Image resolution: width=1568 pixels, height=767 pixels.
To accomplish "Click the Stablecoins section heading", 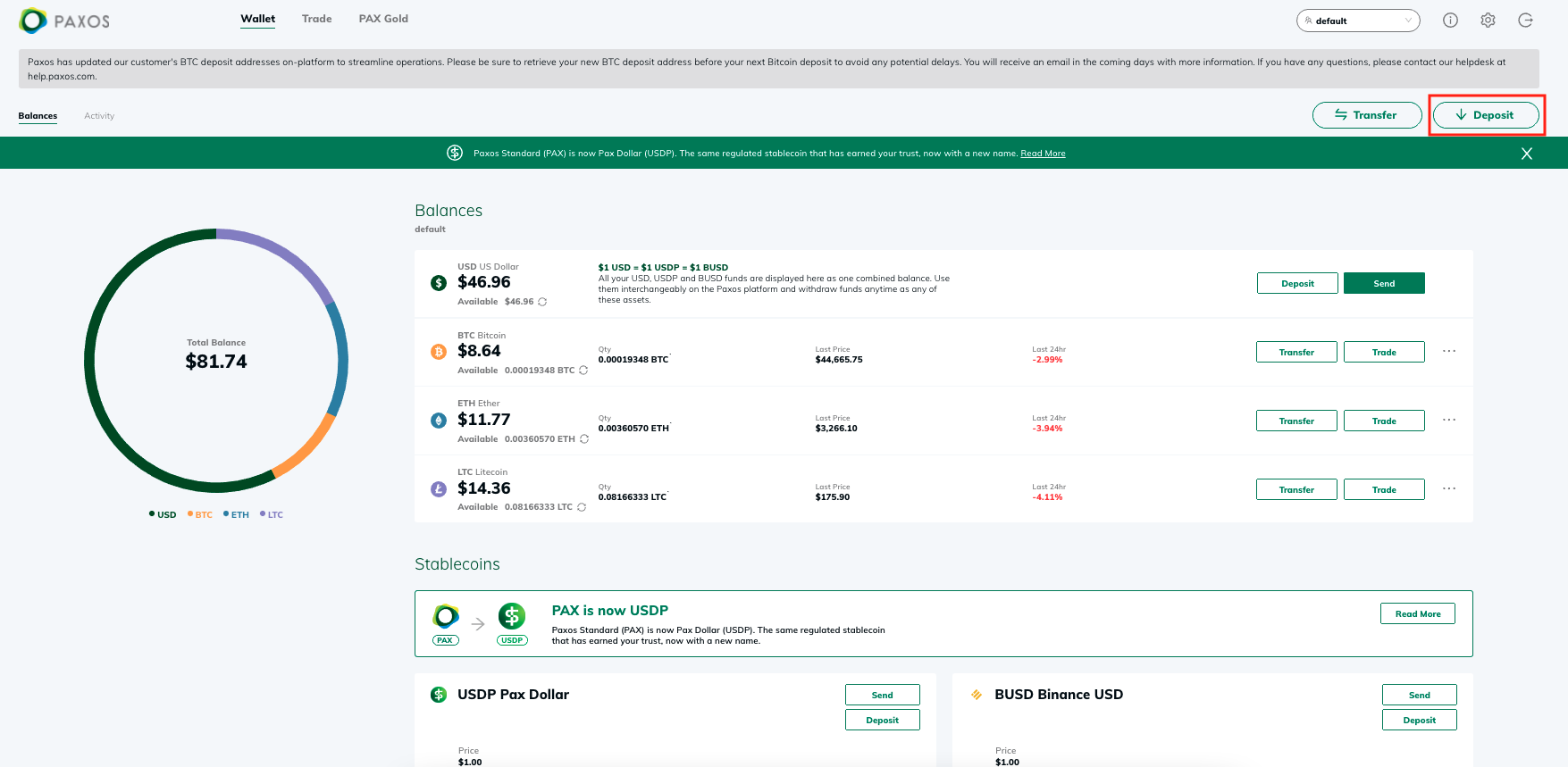I will [457, 564].
